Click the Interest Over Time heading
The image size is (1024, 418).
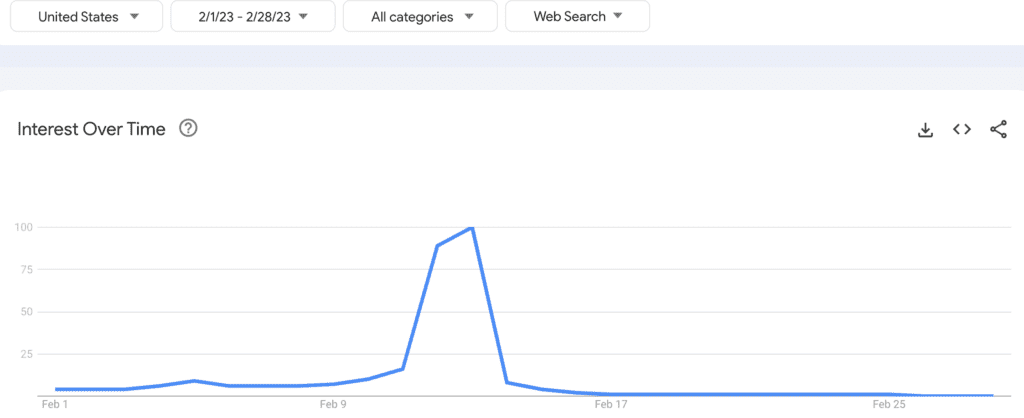91,129
